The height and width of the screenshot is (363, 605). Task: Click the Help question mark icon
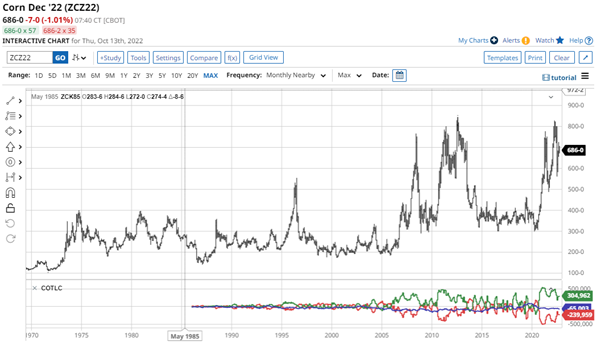(x=589, y=41)
